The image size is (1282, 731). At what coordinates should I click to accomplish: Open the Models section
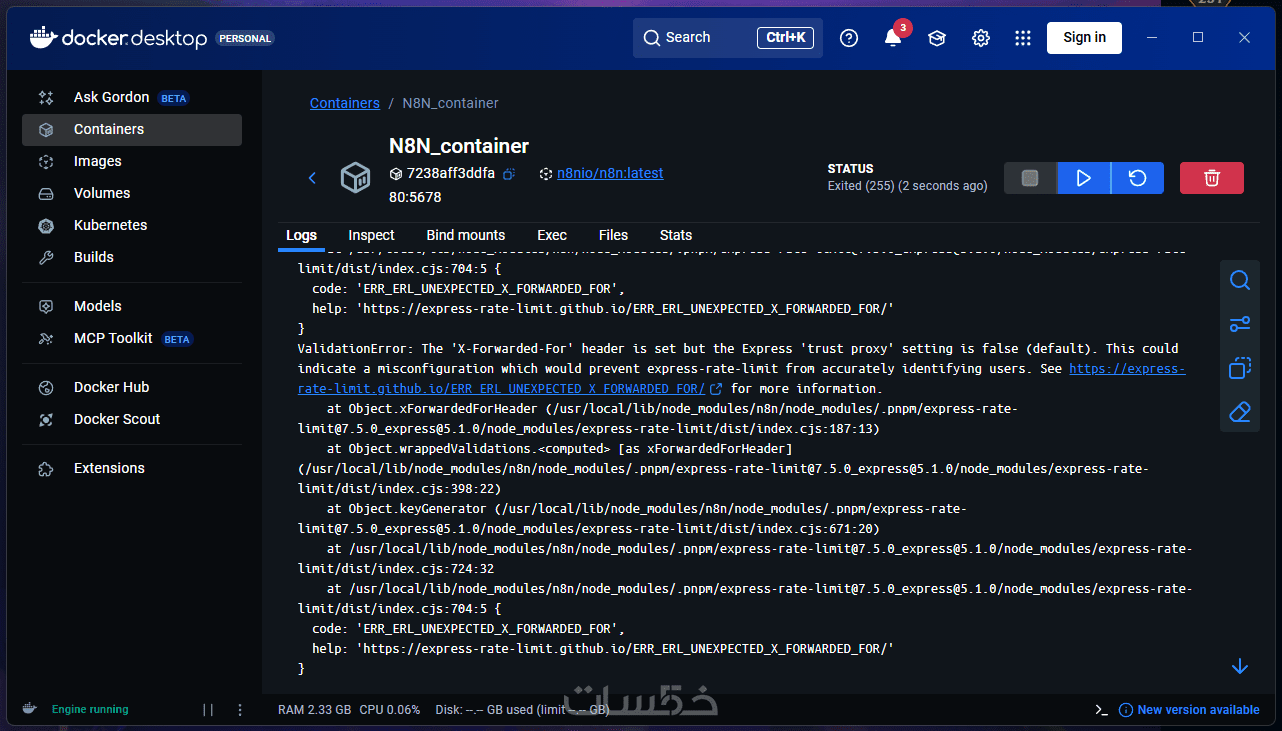pos(131,306)
